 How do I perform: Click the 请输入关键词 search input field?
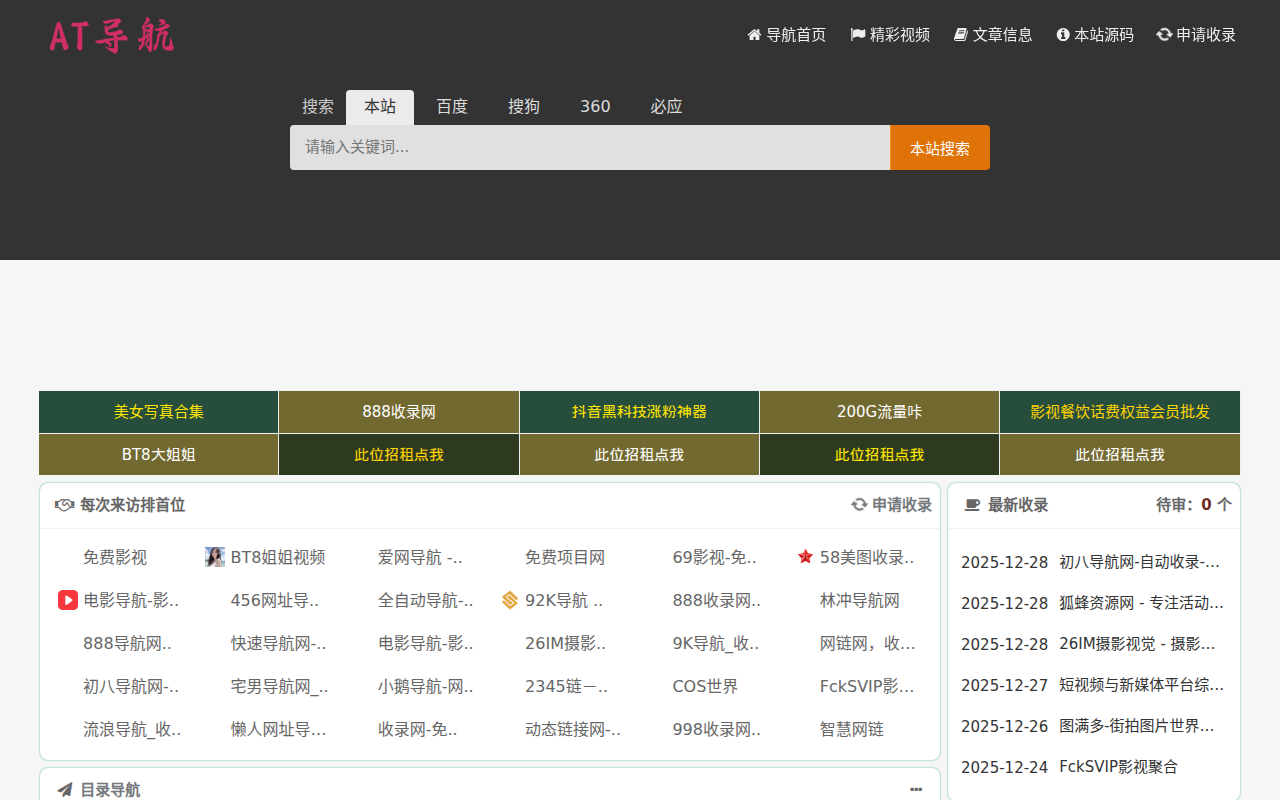pyautogui.click(x=590, y=147)
